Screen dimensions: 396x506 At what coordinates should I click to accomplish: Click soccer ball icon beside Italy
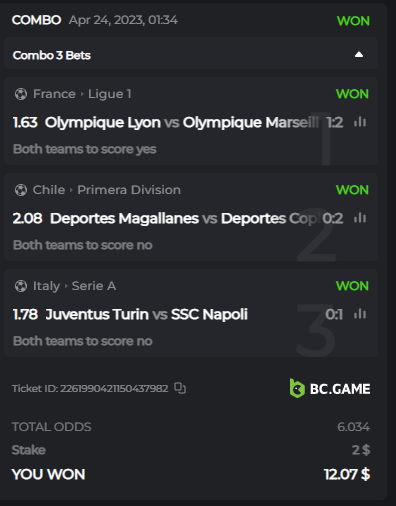coord(21,286)
